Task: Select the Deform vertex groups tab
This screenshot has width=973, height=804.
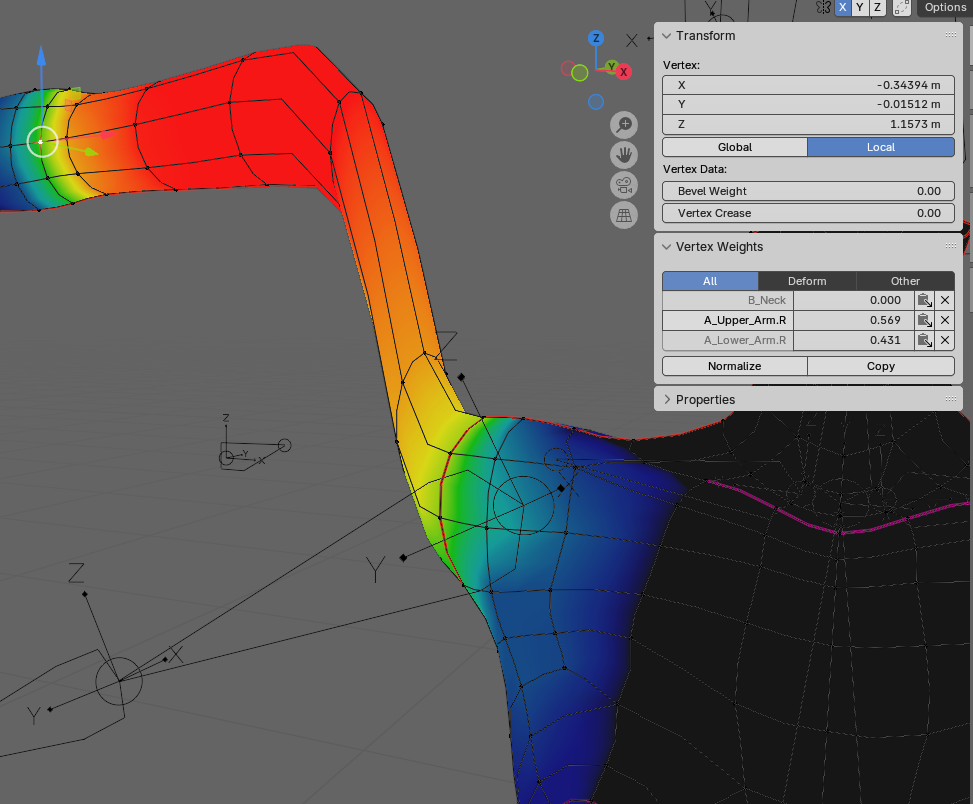Action: click(807, 281)
